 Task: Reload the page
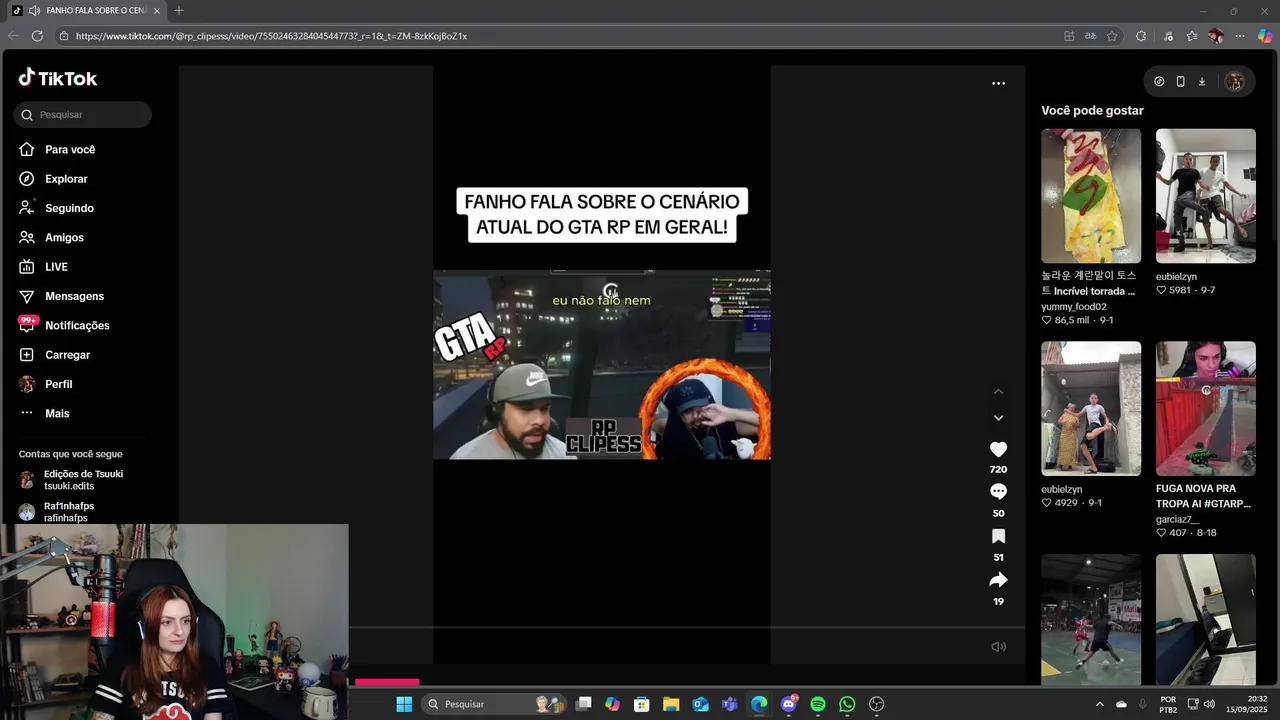coord(37,36)
